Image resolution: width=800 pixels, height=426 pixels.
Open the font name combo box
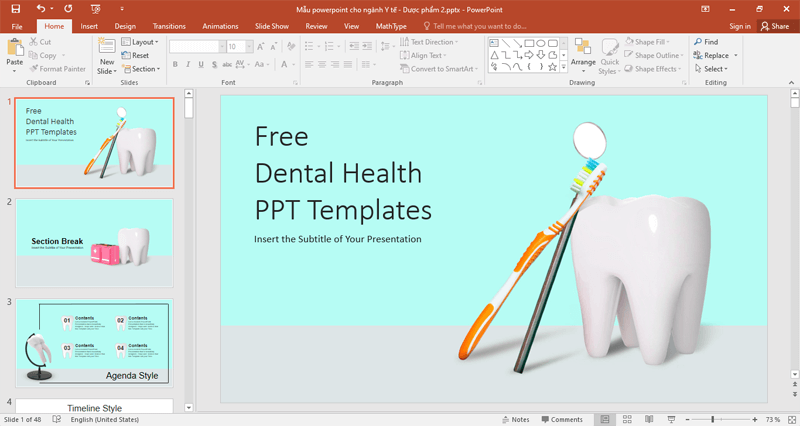click(x=197, y=46)
